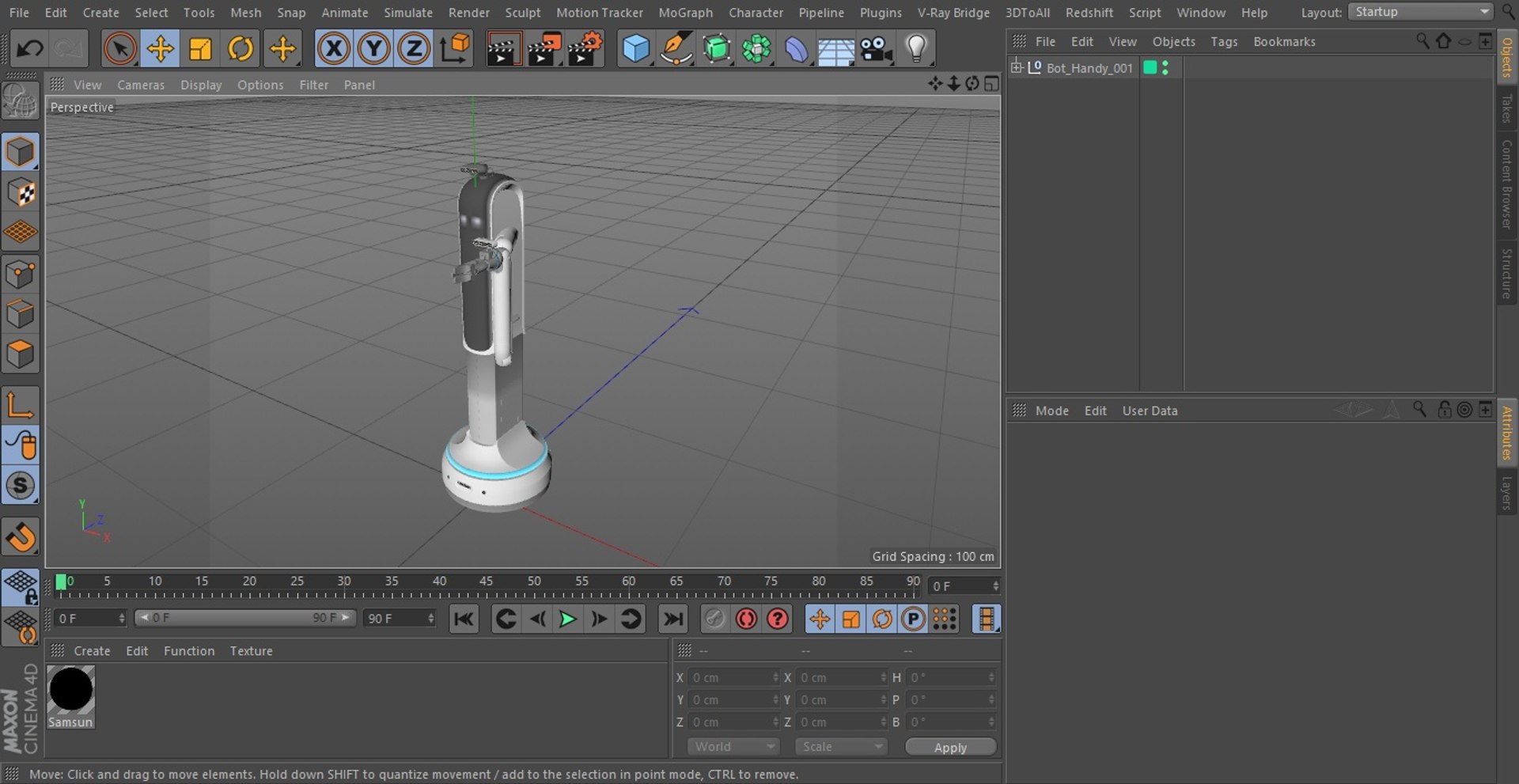1519x784 pixels.
Task: Click the Undo arrow icon
Action: 30,49
